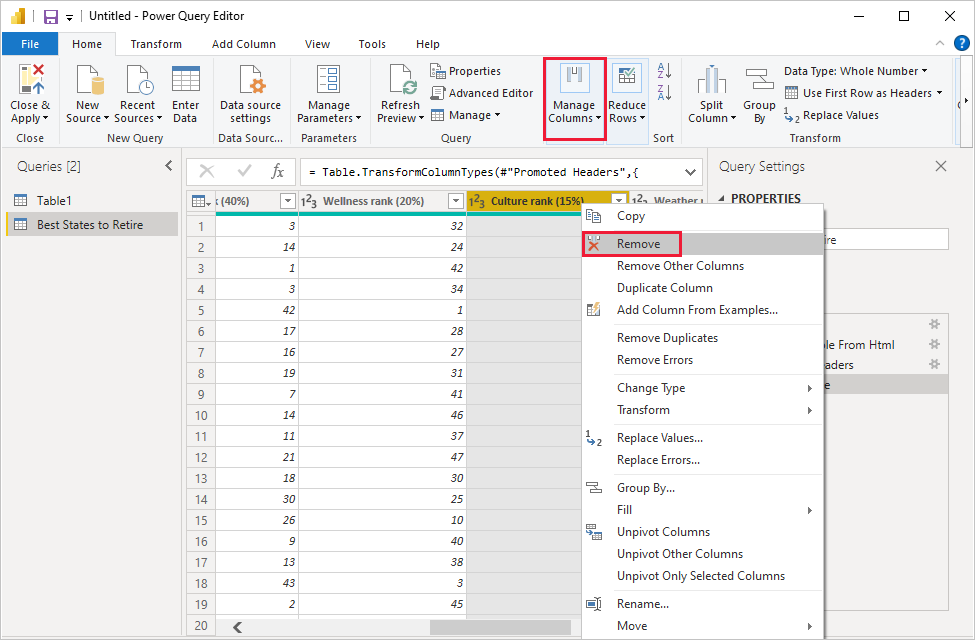Open the Change Type submenu
The width and height of the screenshot is (975, 640).
pos(703,388)
